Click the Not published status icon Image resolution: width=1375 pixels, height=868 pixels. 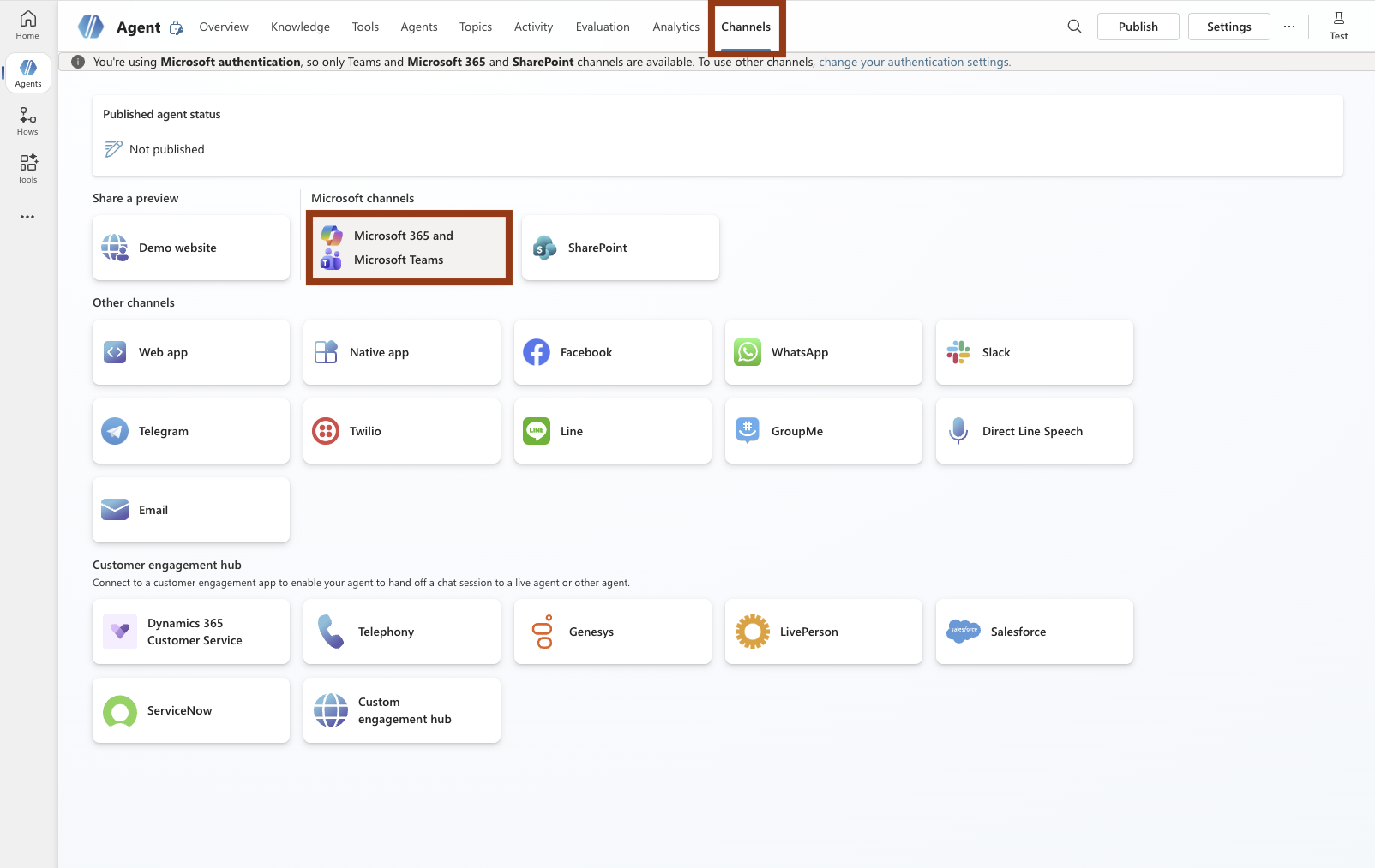pyautogui.click(x=113, y=149)
